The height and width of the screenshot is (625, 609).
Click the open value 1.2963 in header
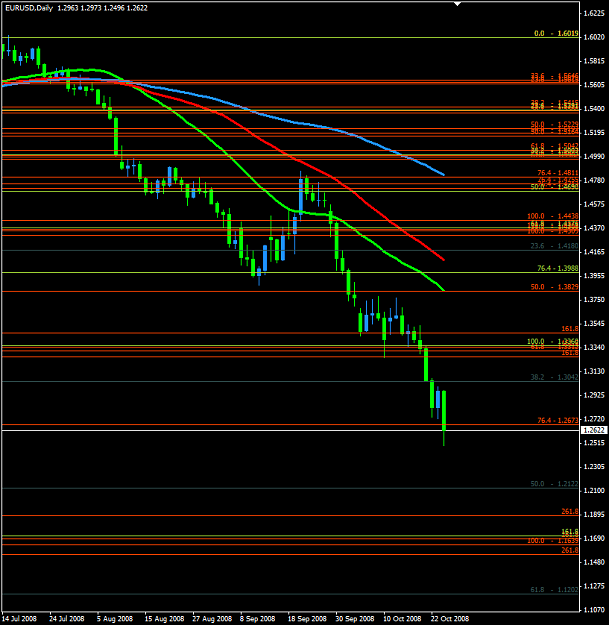(x=68, y=8)
